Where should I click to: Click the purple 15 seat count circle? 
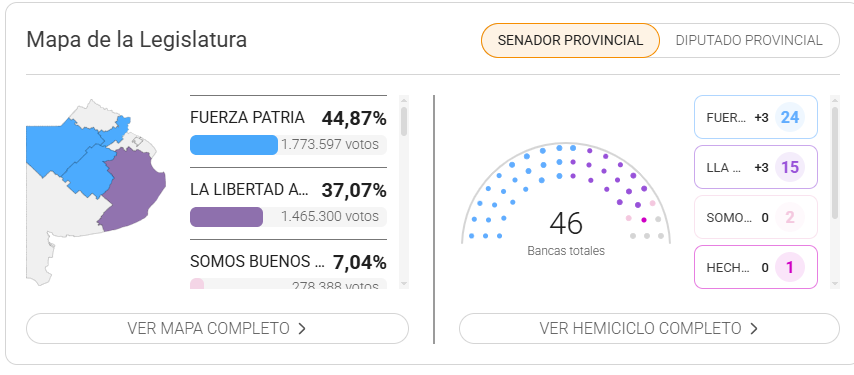(790, 167)
